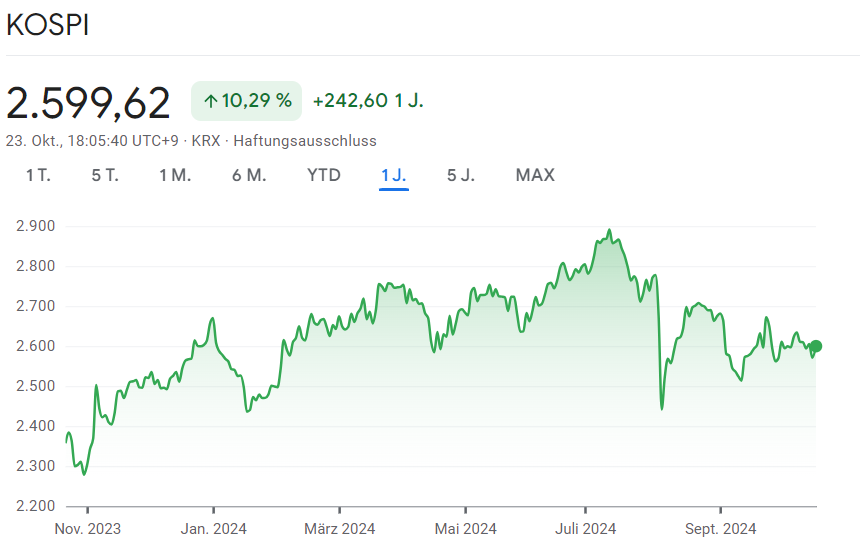This screenshot has width=860, height=551.
Task: Click the KRX exchange label
Action: point(206,141)
